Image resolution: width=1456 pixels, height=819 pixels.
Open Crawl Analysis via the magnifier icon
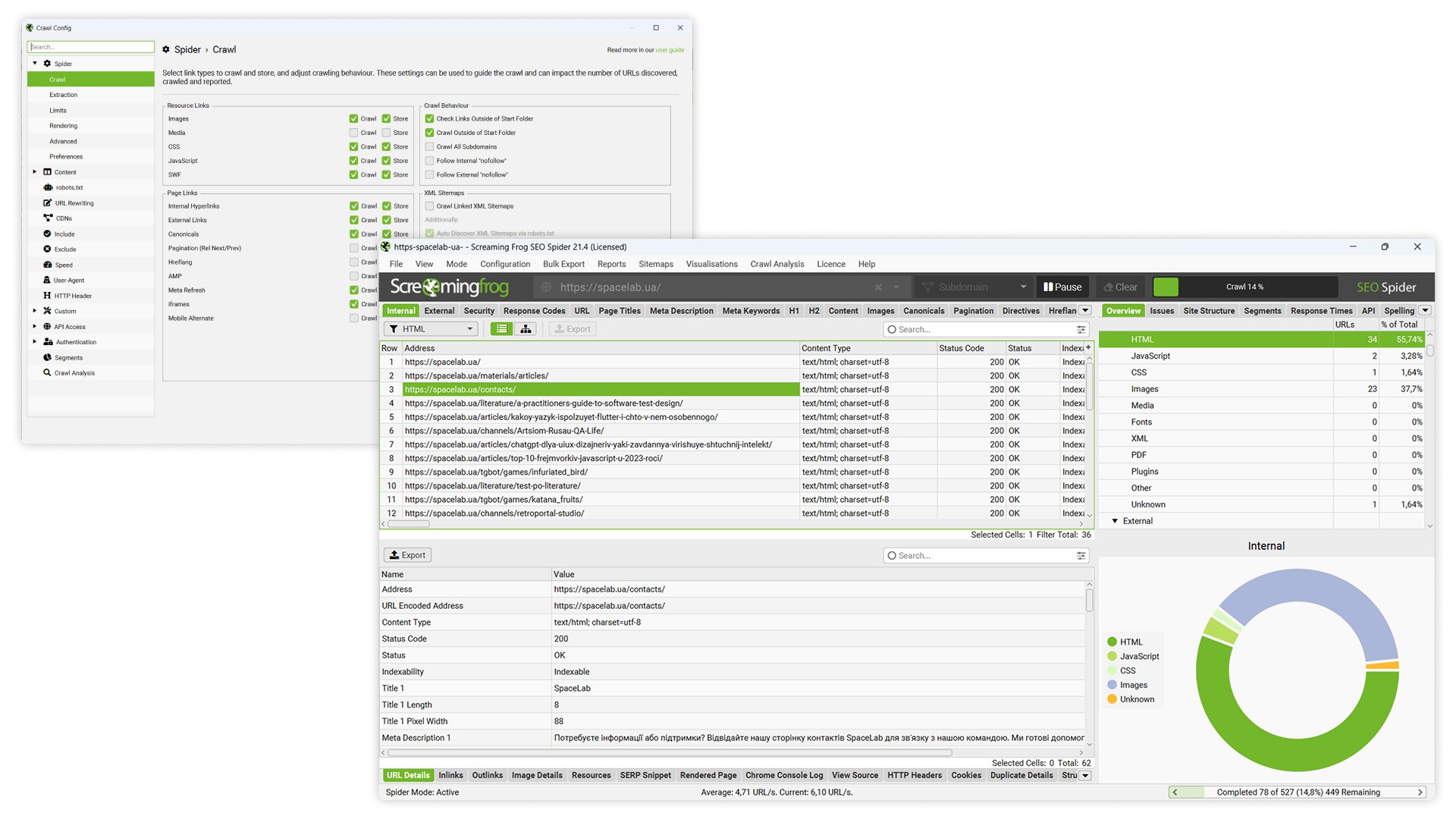[48, 372]
